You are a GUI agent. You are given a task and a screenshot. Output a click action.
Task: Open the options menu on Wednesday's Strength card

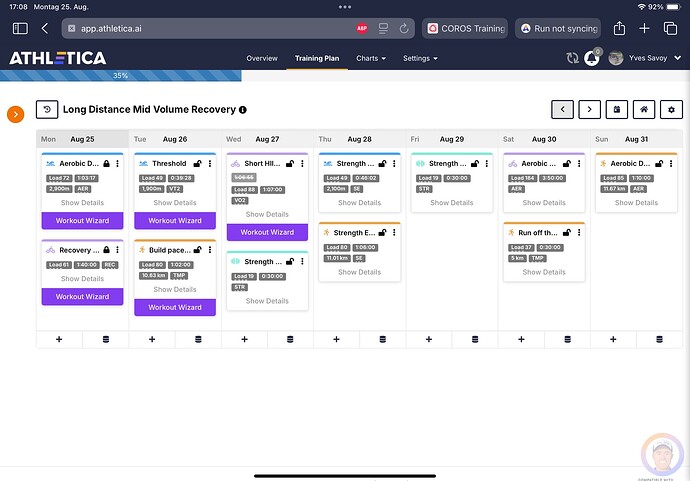(302, 261)
